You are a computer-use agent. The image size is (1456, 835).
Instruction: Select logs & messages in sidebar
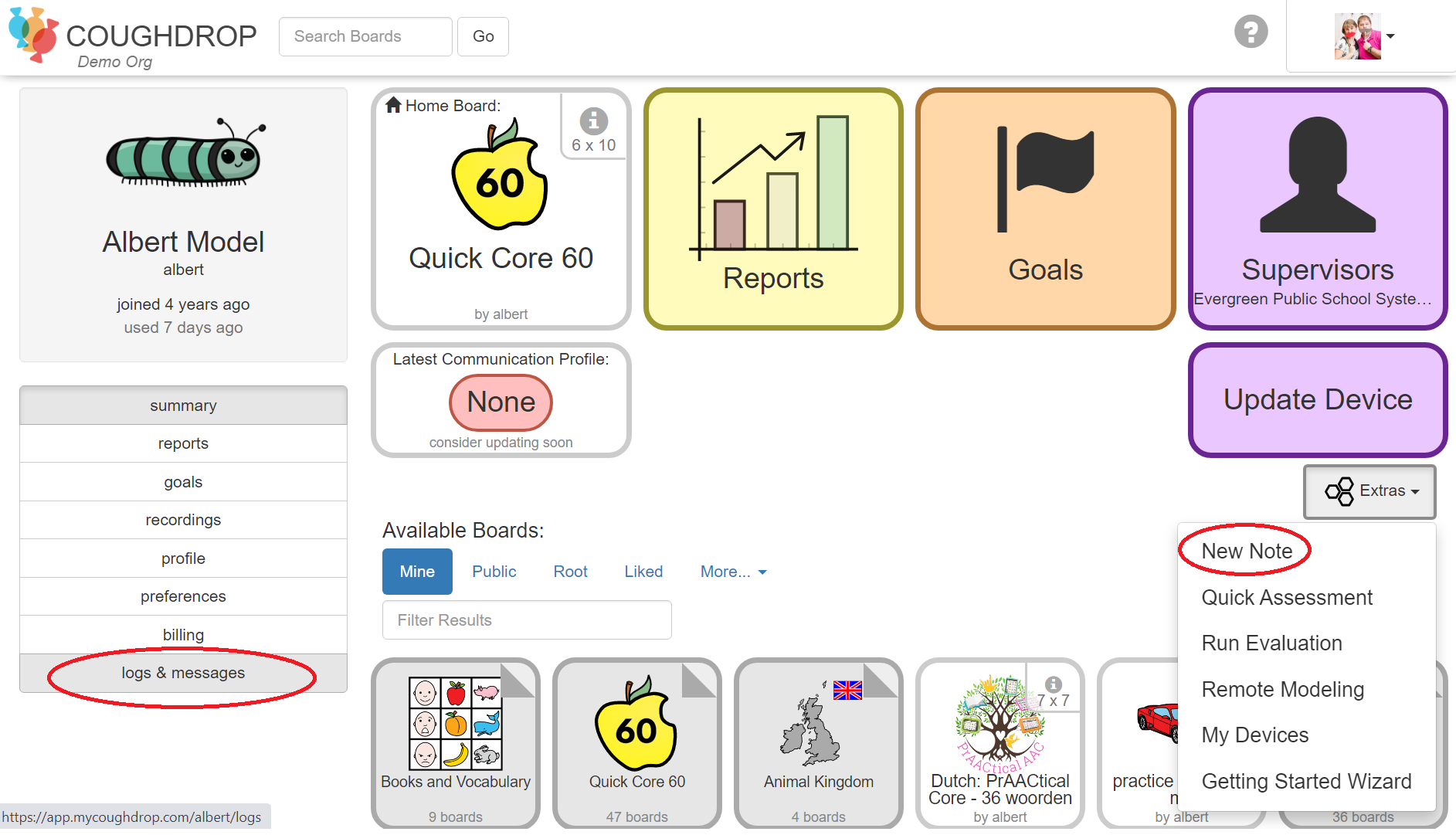183,673
